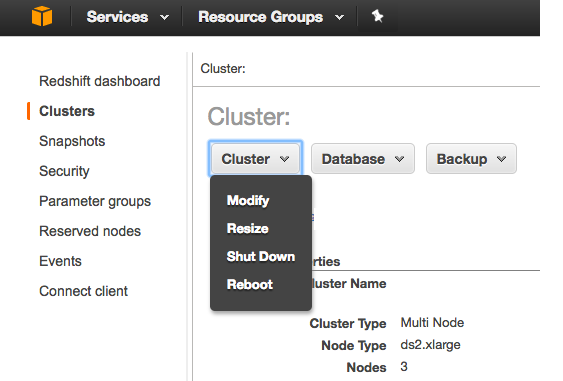The width and height of the screenshot is (563, 381).
Task: Open the Snapshots page
Action: (x=72, y=141)
